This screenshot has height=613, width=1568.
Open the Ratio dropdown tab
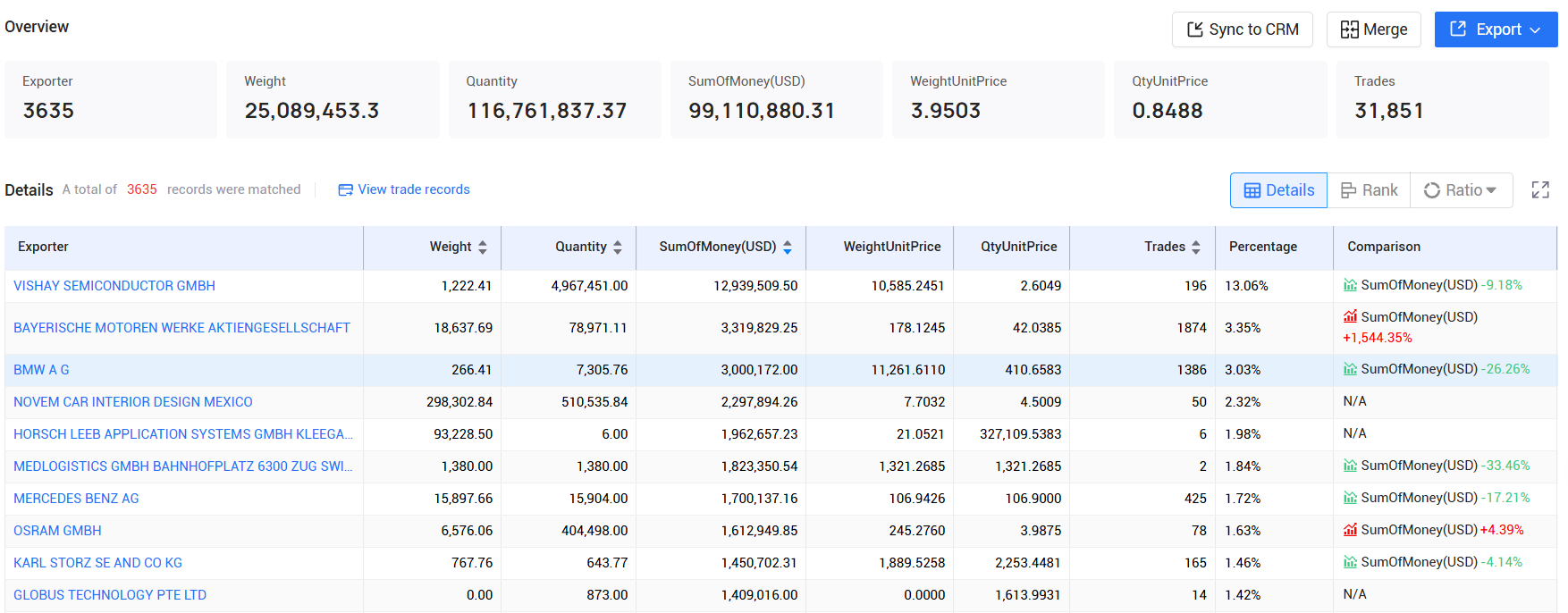[x=1461, y=190]
